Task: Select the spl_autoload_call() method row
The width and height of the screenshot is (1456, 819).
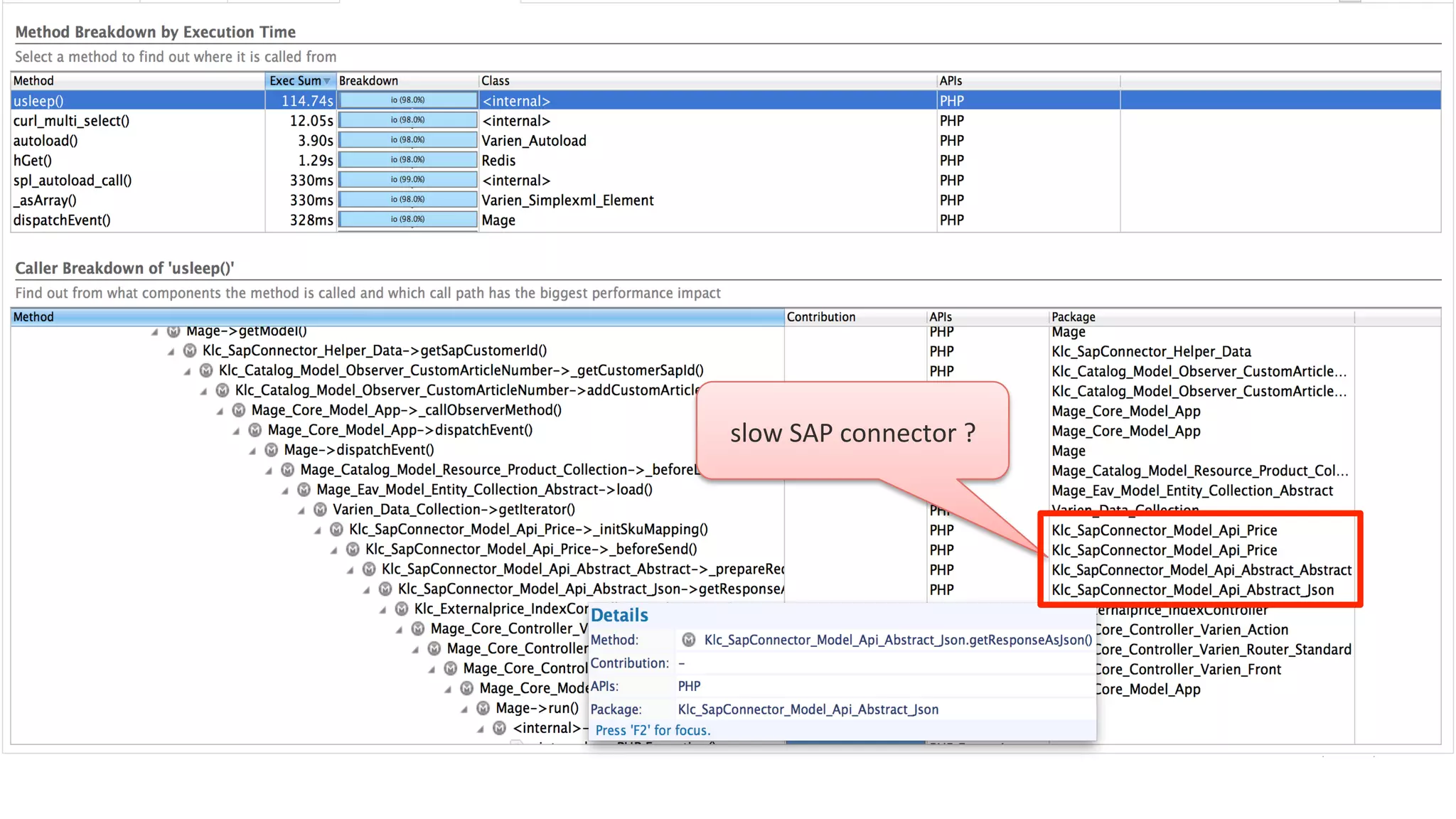Action: click(725, 181)
